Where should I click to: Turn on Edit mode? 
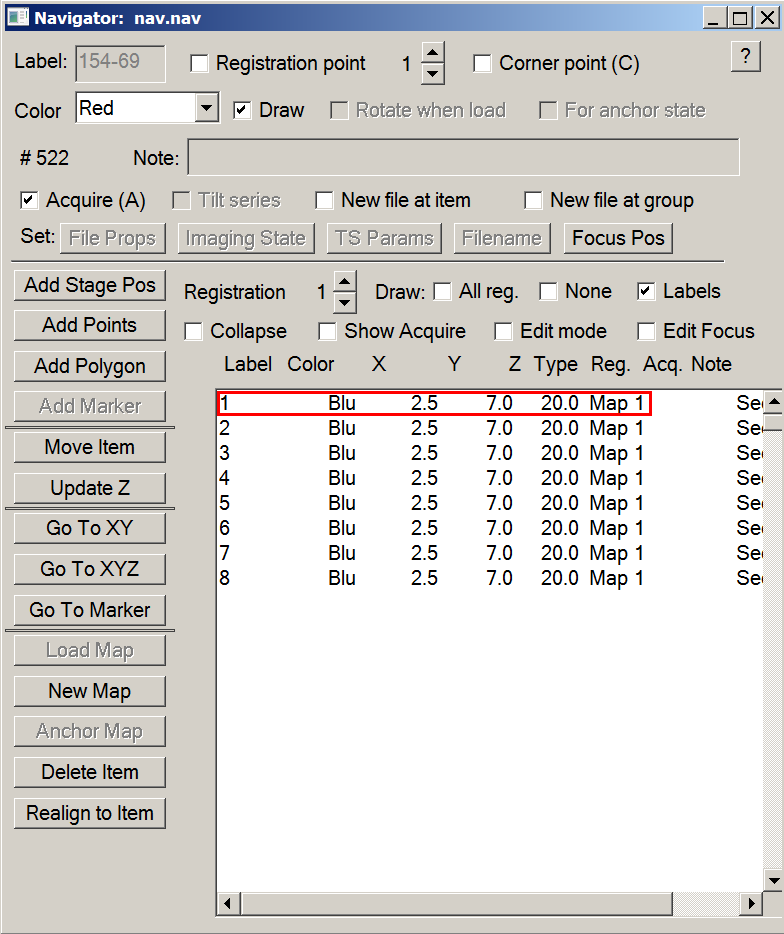tap(504, 331)
